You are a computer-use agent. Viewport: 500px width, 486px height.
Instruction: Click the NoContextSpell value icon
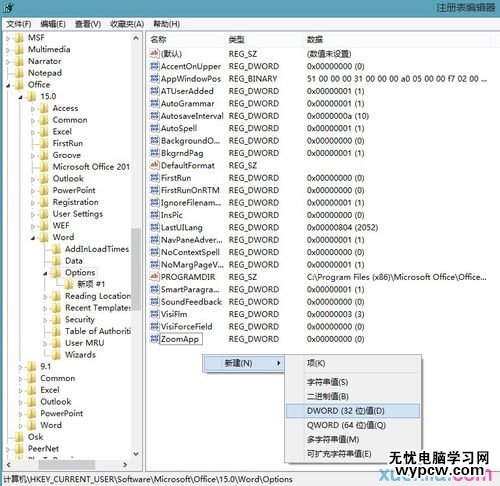tap(154, 252)
